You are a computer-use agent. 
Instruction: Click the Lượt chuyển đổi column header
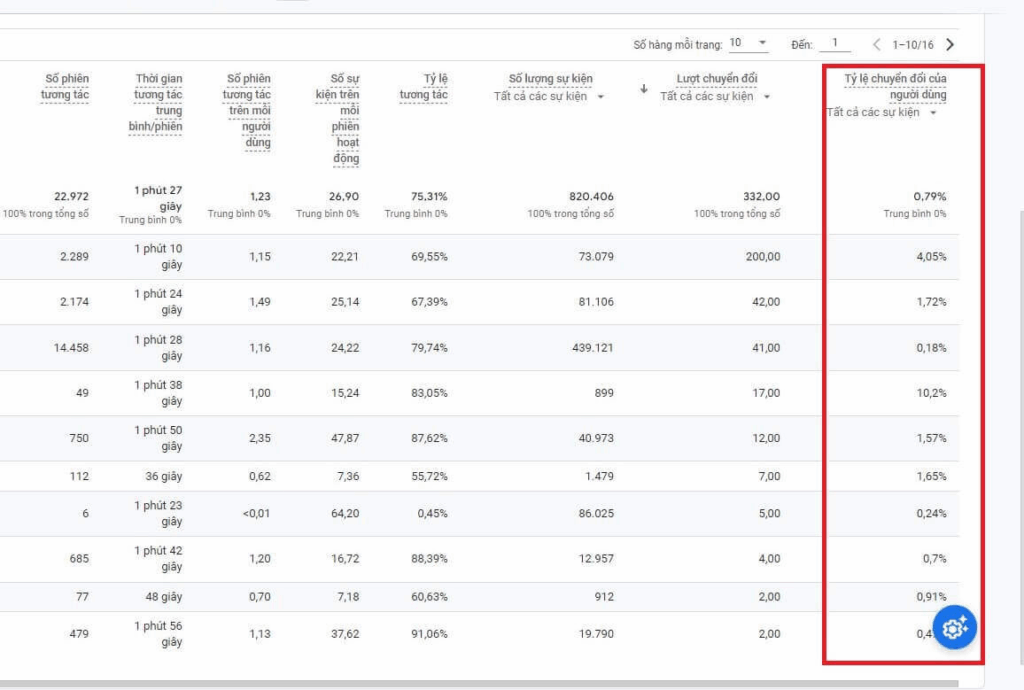716,79
